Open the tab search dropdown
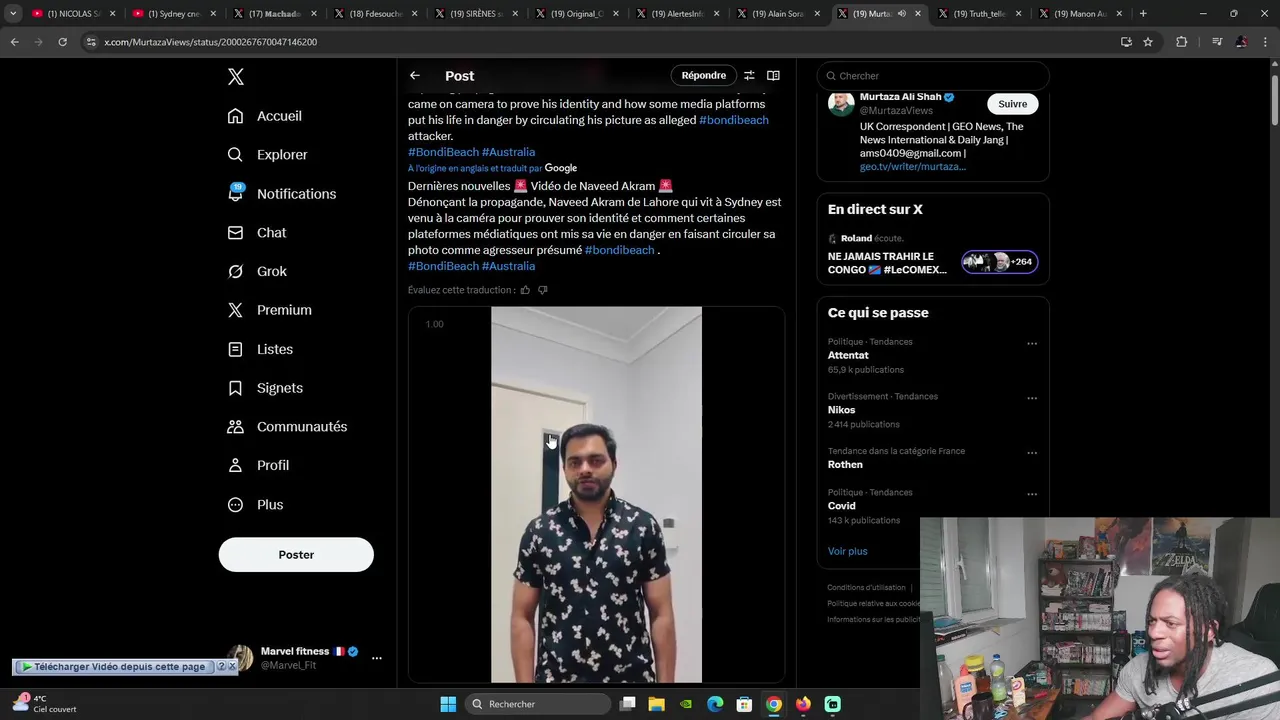This screenshot has height=720, width=1280. pyautogui.click(x=13, y=14)
